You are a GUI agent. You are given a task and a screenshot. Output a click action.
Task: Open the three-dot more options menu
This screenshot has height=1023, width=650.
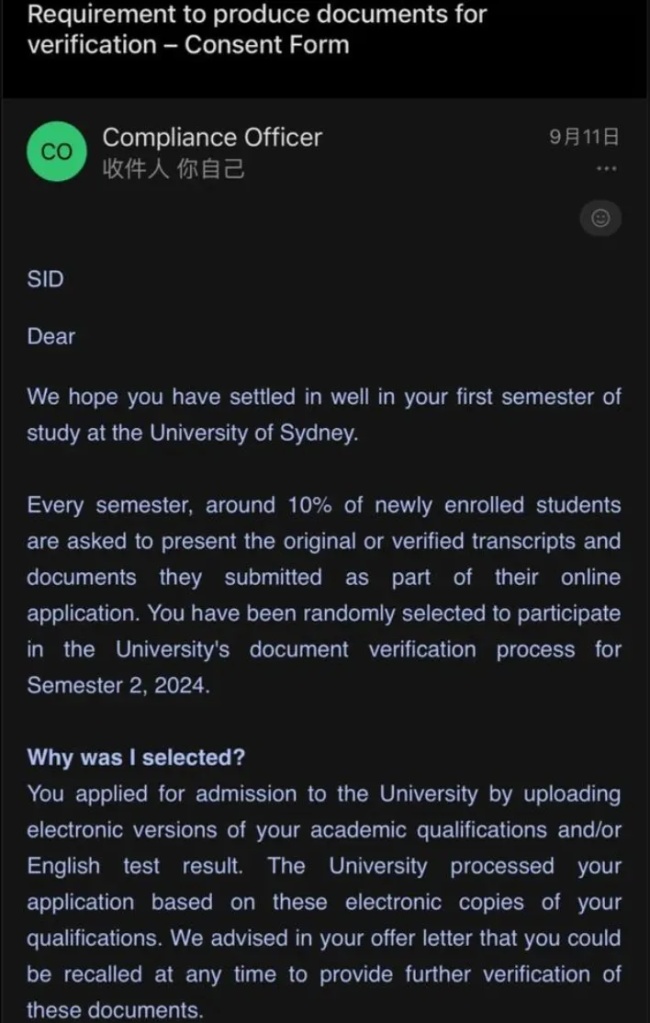pos(606,169)
